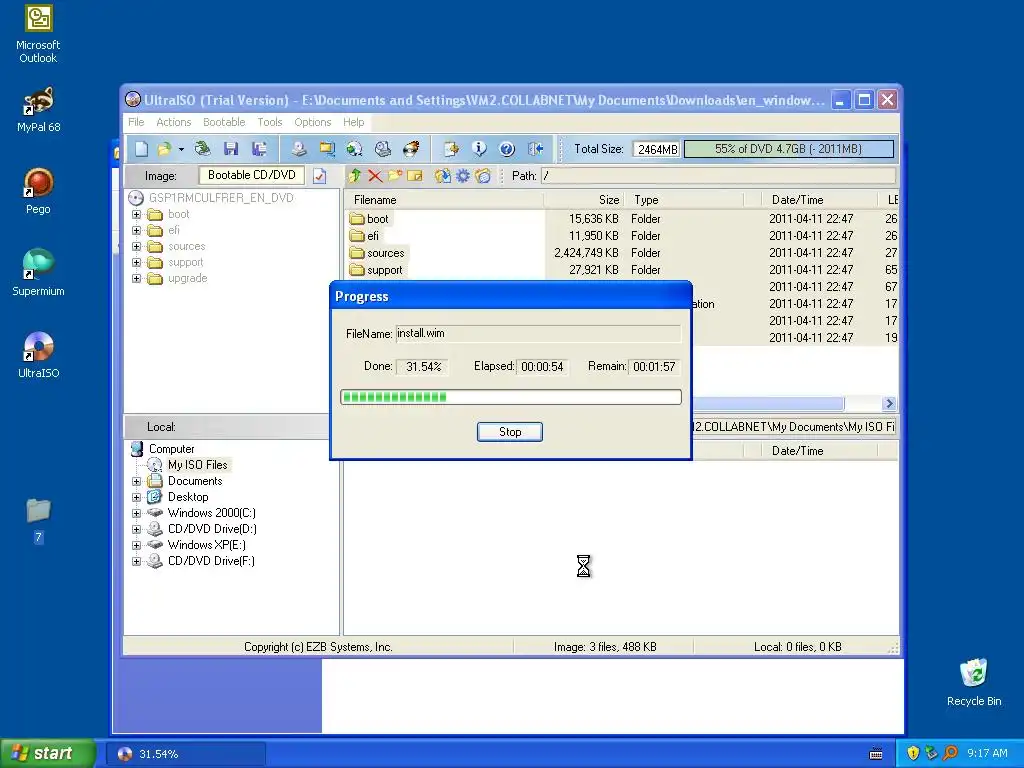Click the New Folder icon
The image size is (1024, 768).
click(x=394, y=176)
